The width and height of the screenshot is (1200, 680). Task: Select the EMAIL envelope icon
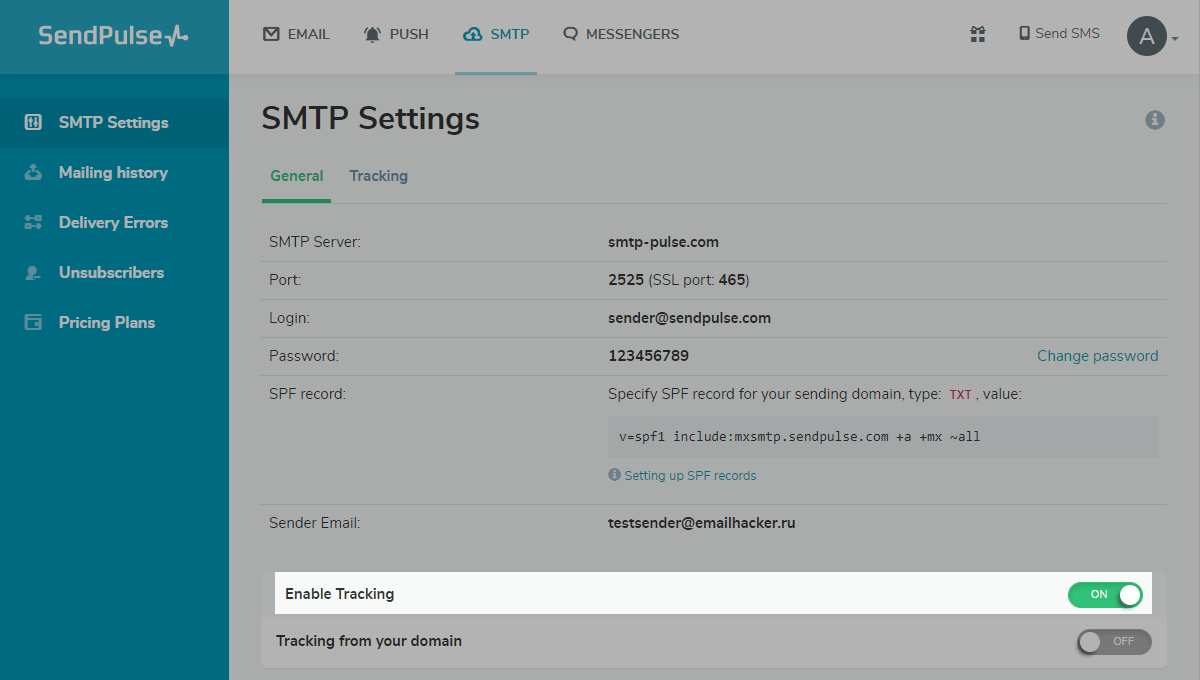[x=269, y=33]
